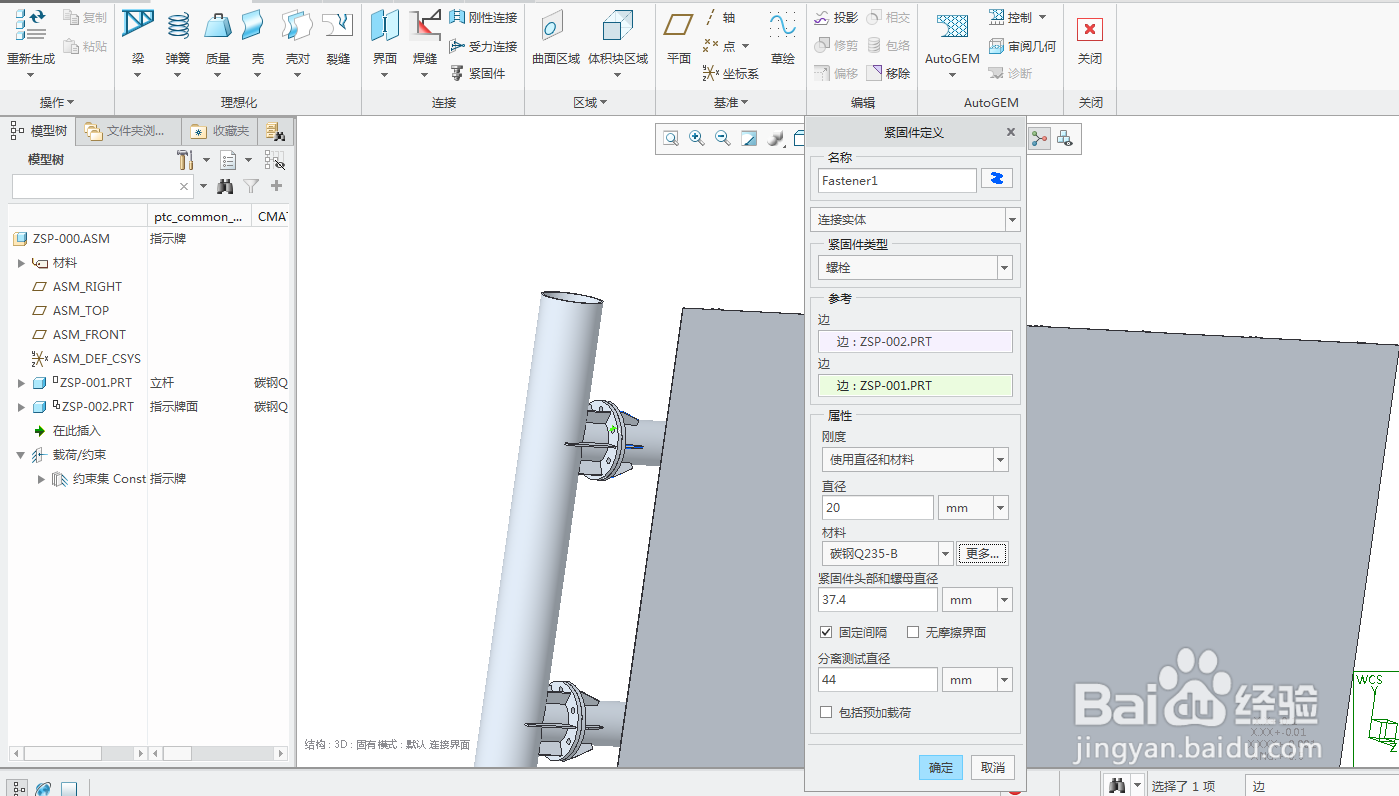Image resolution: width=1399 pixels, height=796 pixels.
Task: Select the 焊缝 (Weld) tool
Action: [425, 24]
